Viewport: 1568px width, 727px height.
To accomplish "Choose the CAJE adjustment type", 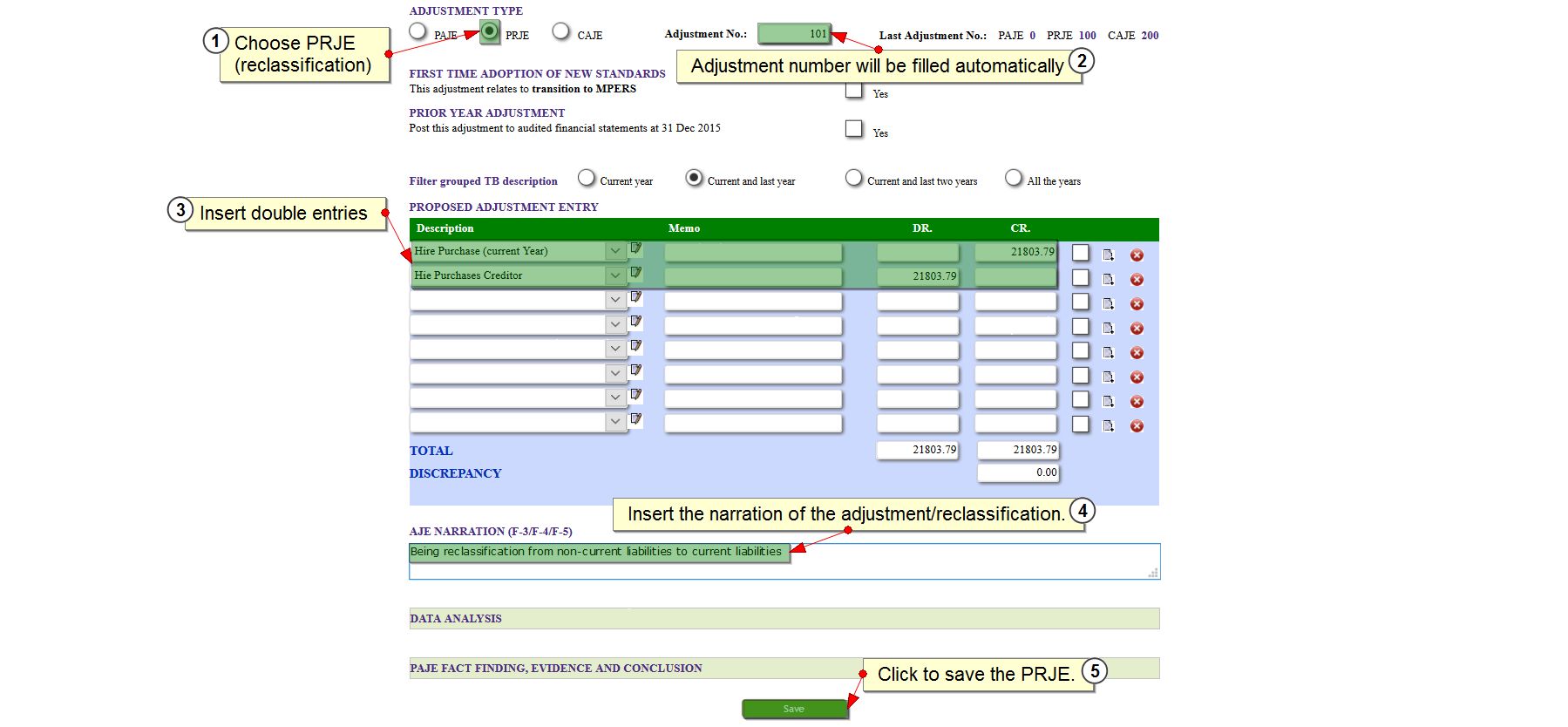I will click(x=561, y=31).
